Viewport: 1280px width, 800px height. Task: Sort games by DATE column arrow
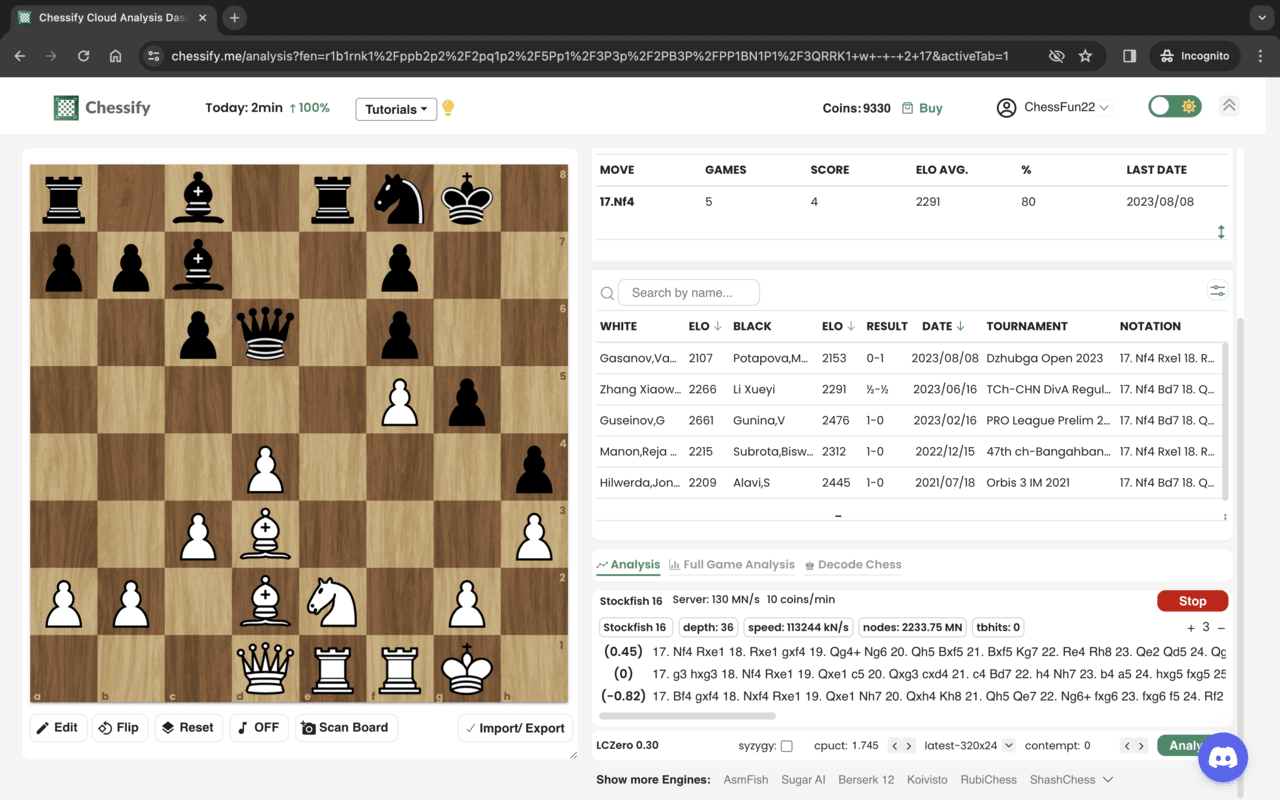(960, 326)
